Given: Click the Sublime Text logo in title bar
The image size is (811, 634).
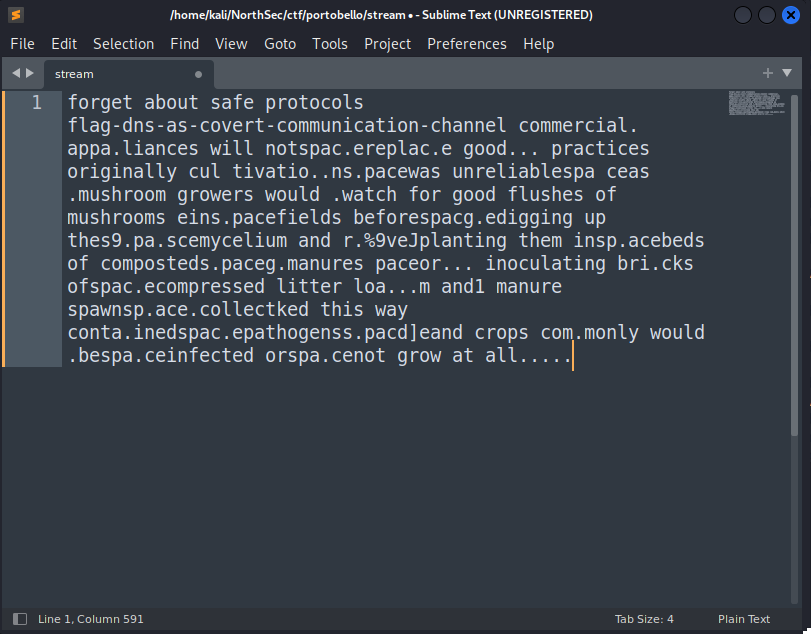Looking at the screenshot, I should [x=16, y=15].
